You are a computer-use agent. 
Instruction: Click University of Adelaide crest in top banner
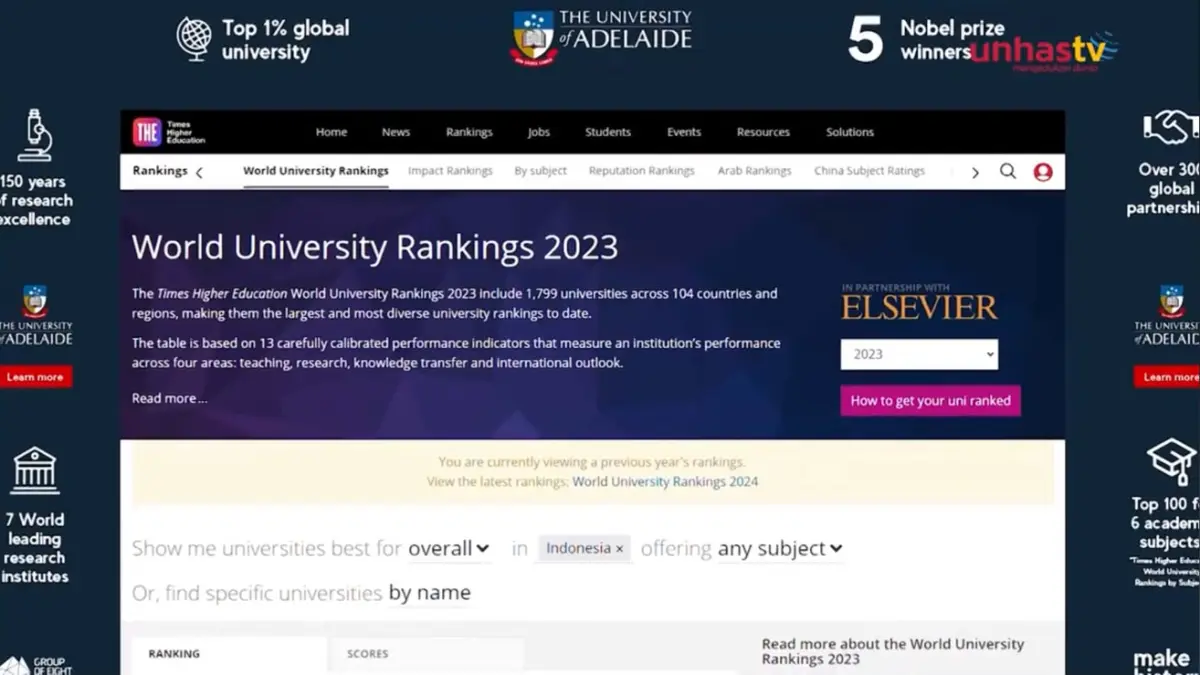point(534,38)
